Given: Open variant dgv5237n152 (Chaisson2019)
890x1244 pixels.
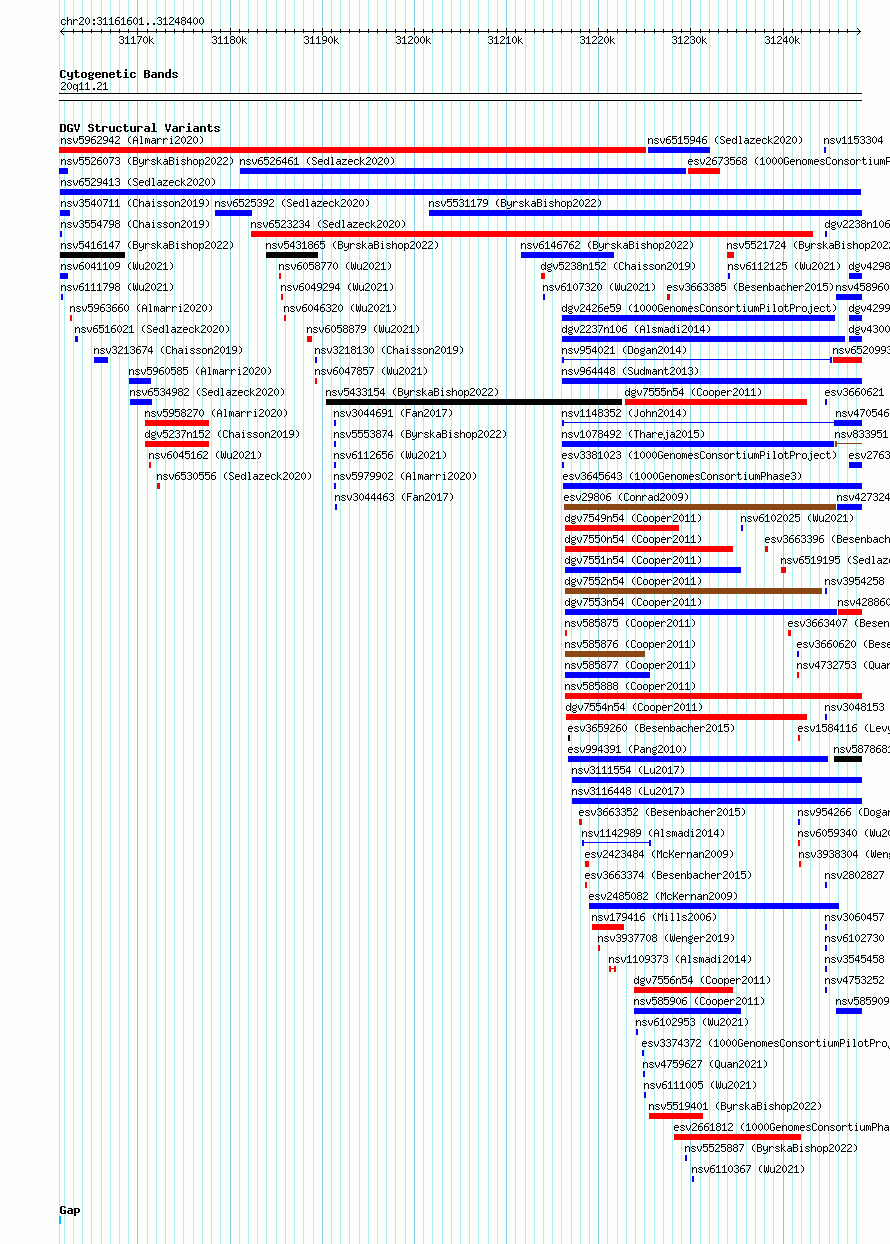Looking at the screenshot, I should click(222, 435).
